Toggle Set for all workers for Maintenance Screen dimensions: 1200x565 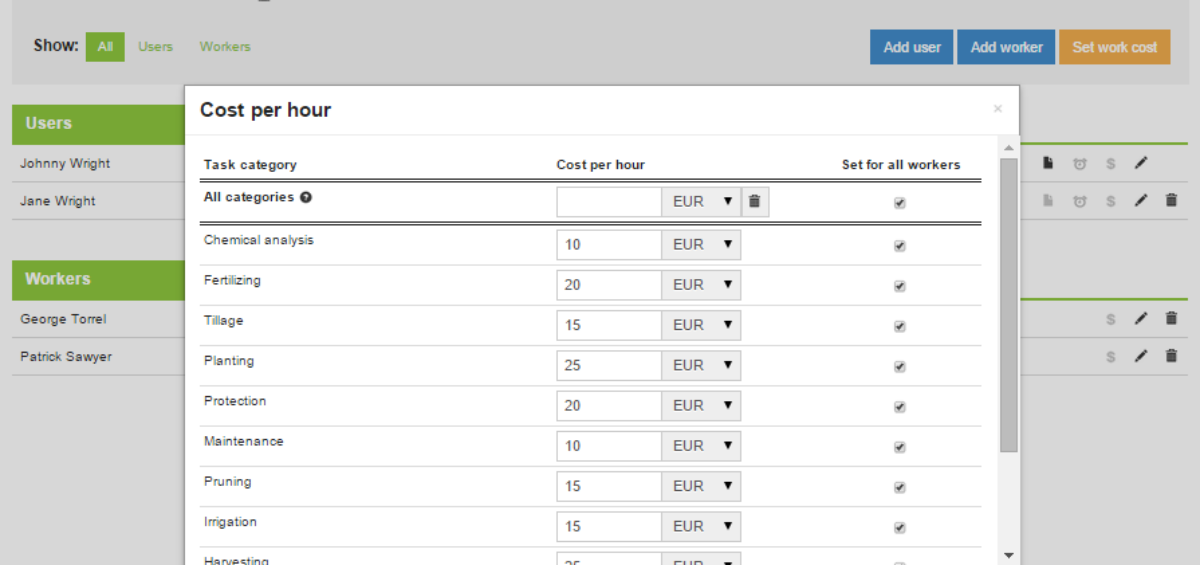900,447
